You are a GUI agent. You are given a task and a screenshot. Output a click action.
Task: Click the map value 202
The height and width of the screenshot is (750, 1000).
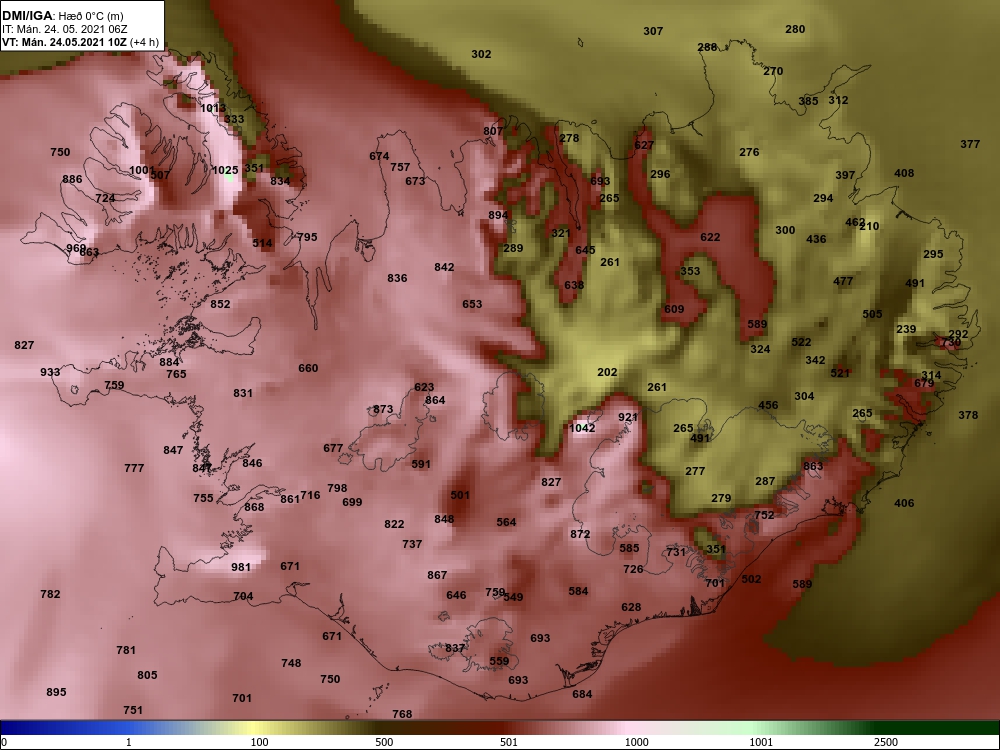click(607, 372)
